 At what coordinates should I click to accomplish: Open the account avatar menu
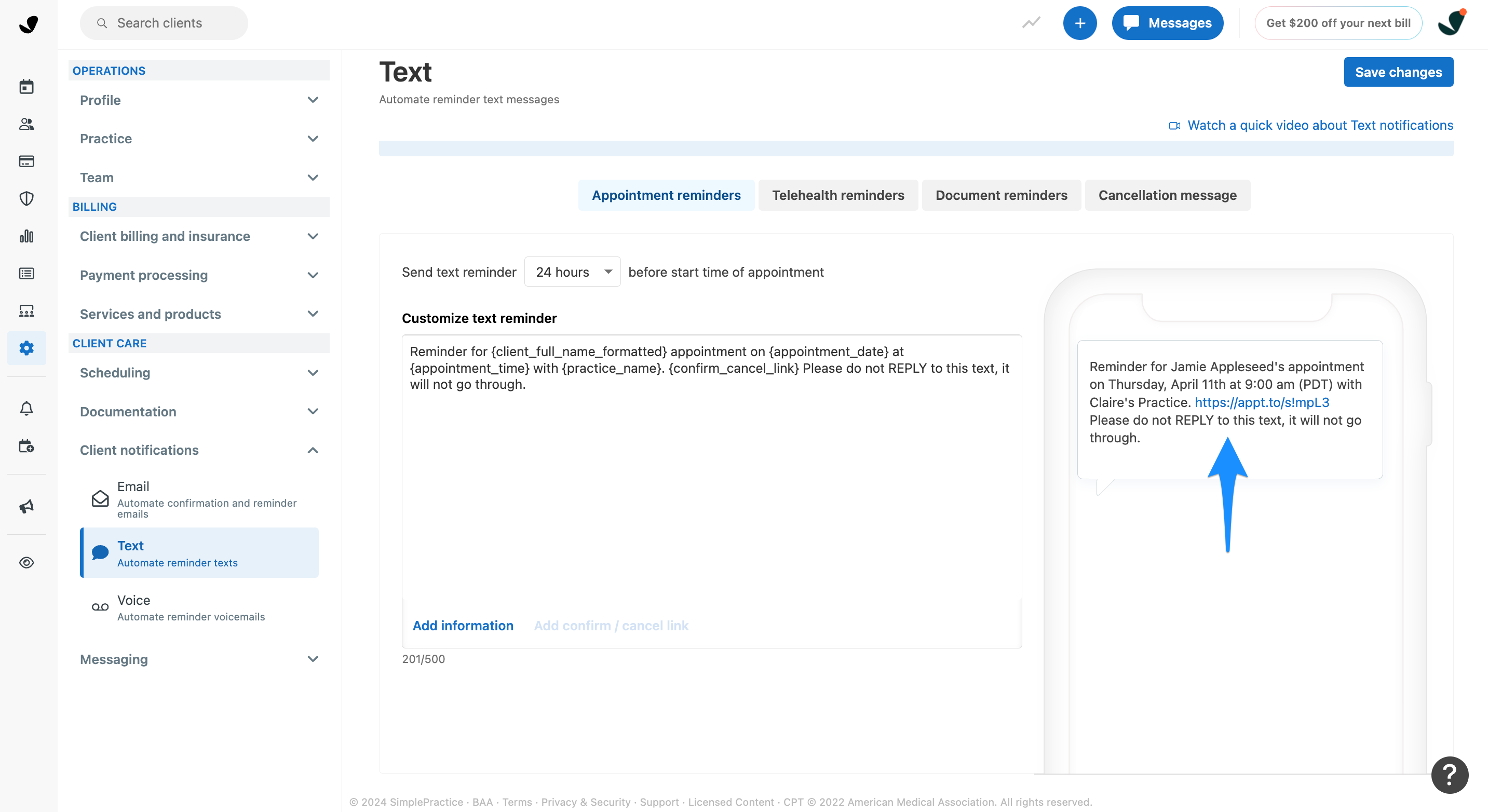click(x=1451, y=23)
